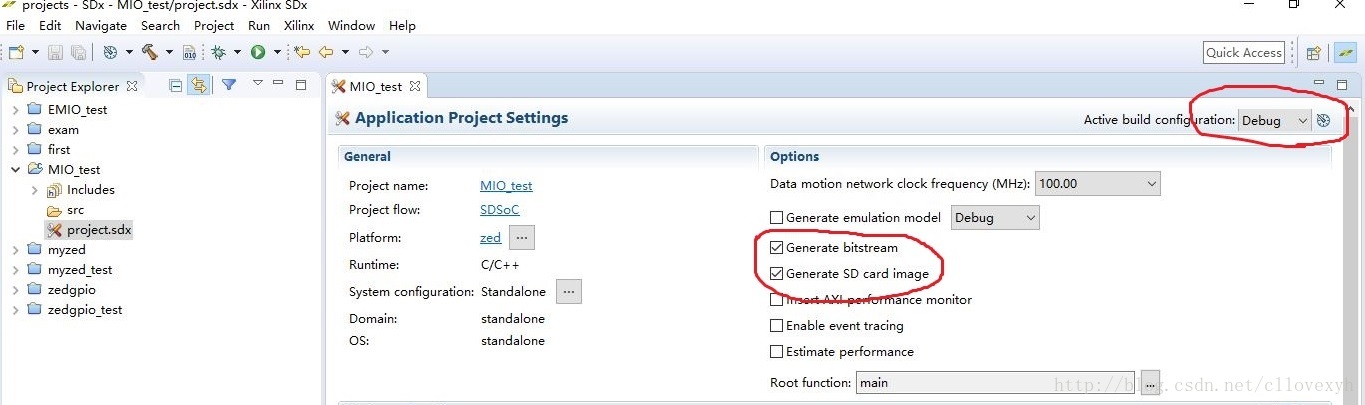Select project.sdx file in tree
The image size is (1365, 405).
pyautogui.click(x=88, y=229)
